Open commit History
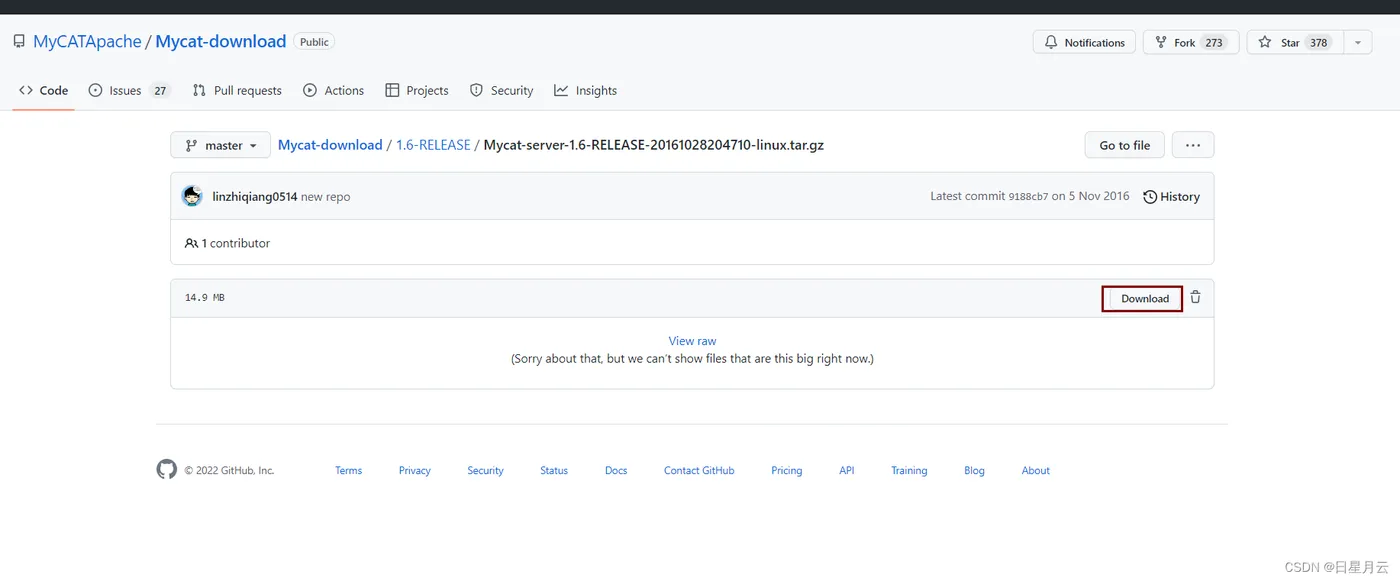 [x=1171, y=196]
